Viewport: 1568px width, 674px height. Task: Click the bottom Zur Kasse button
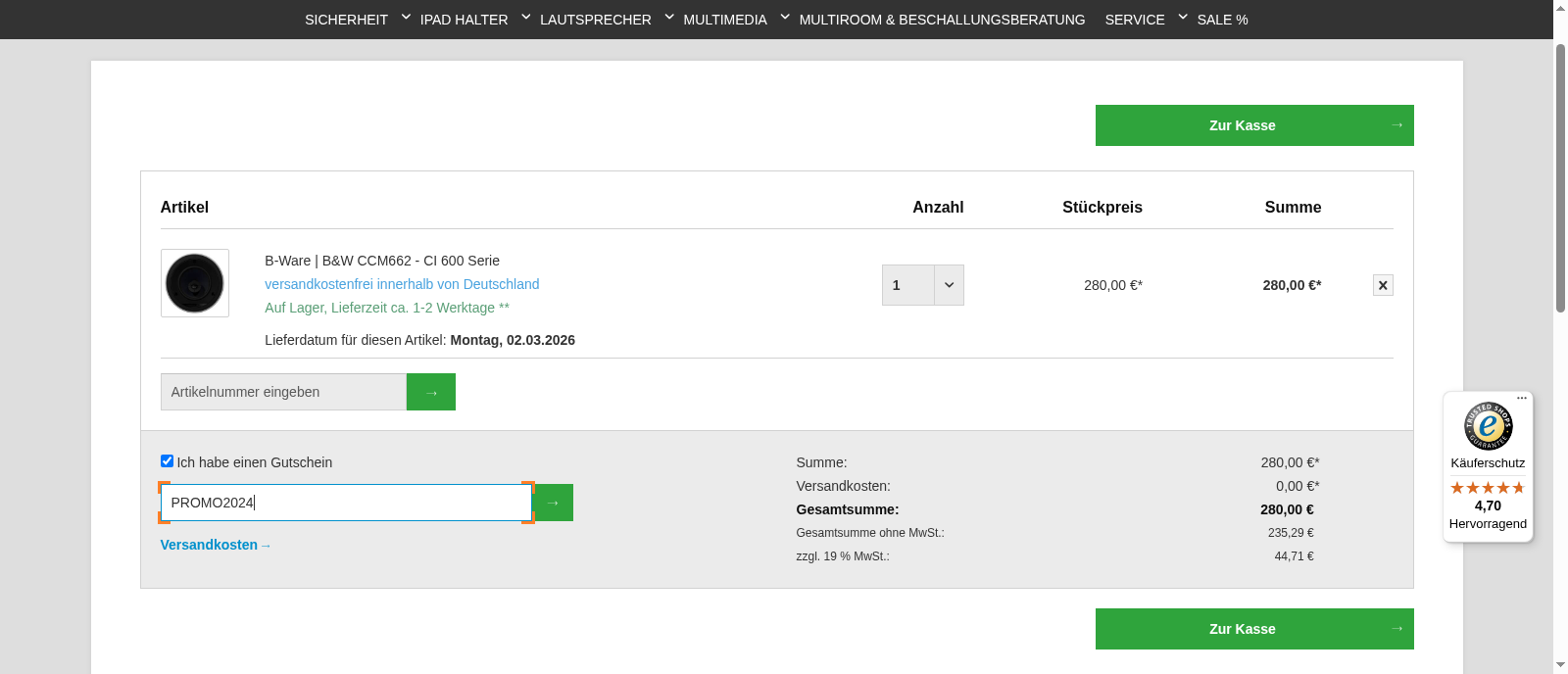pos(1254,629)
